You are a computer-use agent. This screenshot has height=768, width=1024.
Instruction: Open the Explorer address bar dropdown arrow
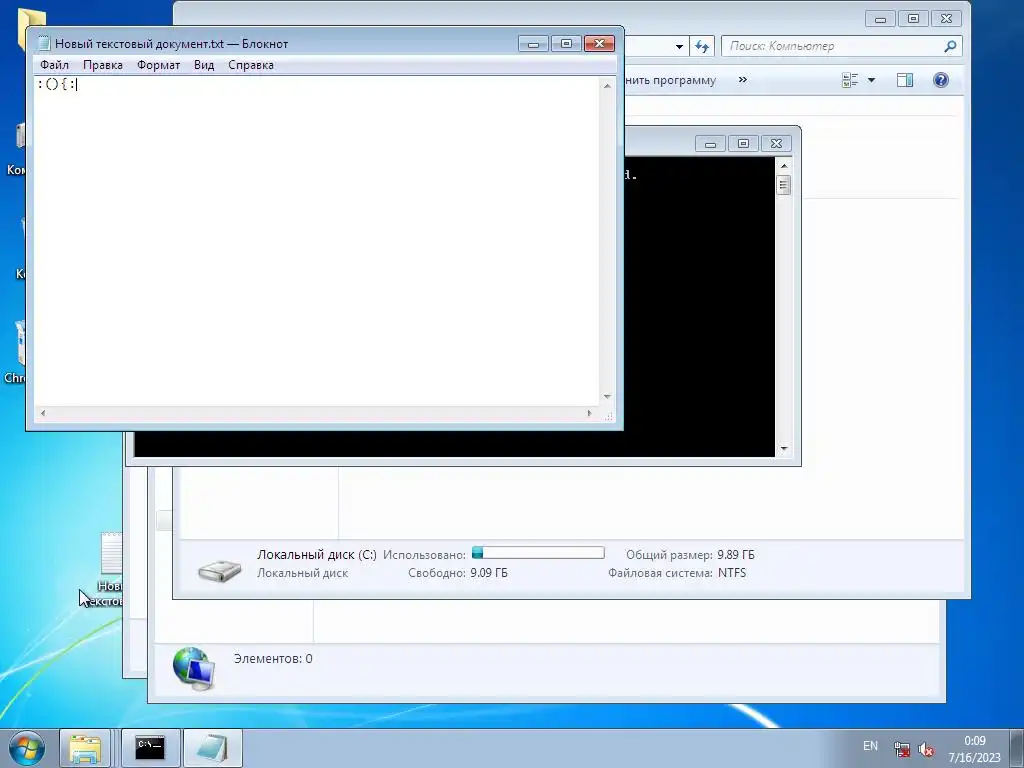click(x=679, y=46)
